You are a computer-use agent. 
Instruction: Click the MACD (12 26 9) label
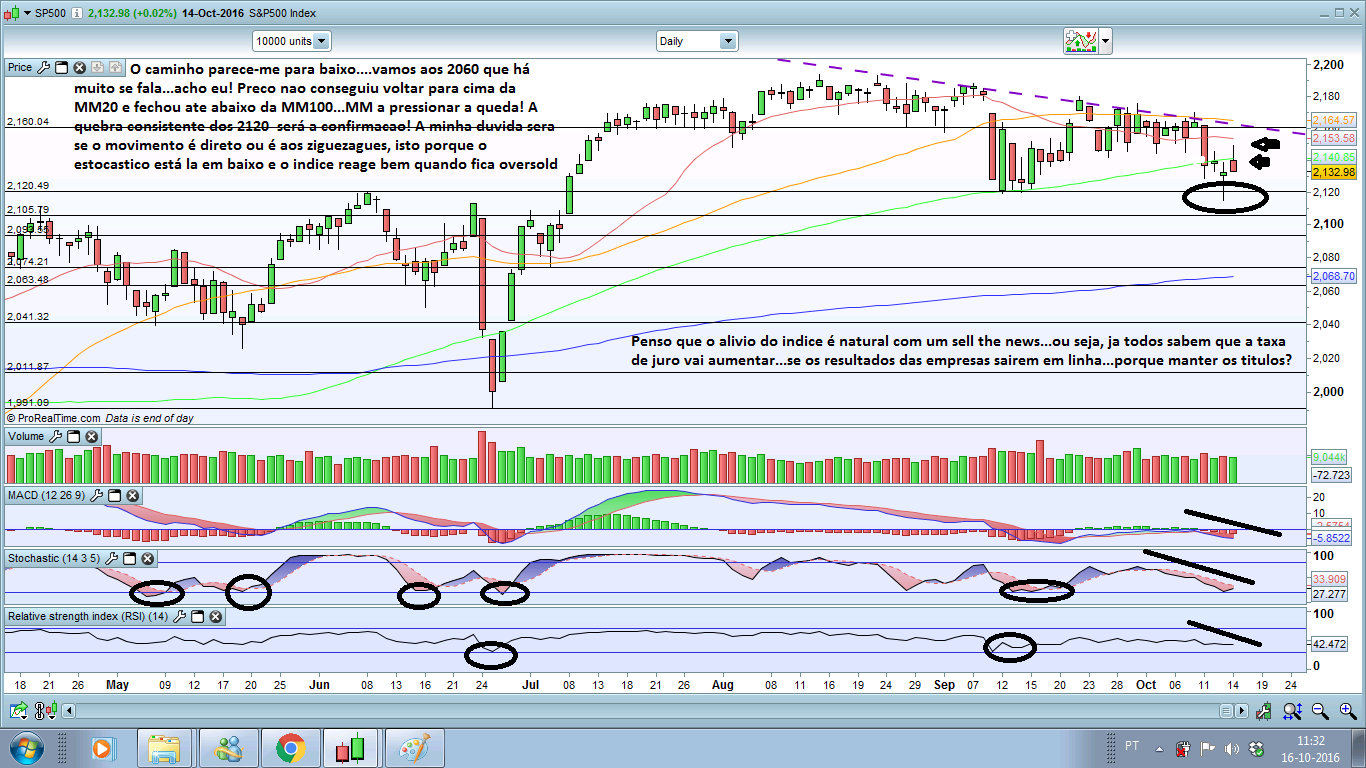click(47, 496)
